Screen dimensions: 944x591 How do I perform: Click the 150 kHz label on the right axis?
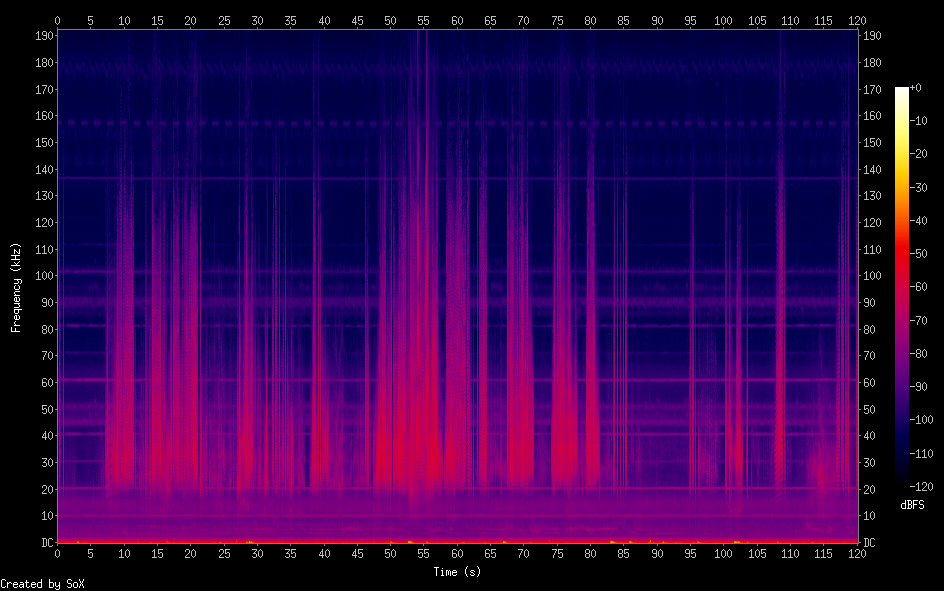tap(873, 142)
